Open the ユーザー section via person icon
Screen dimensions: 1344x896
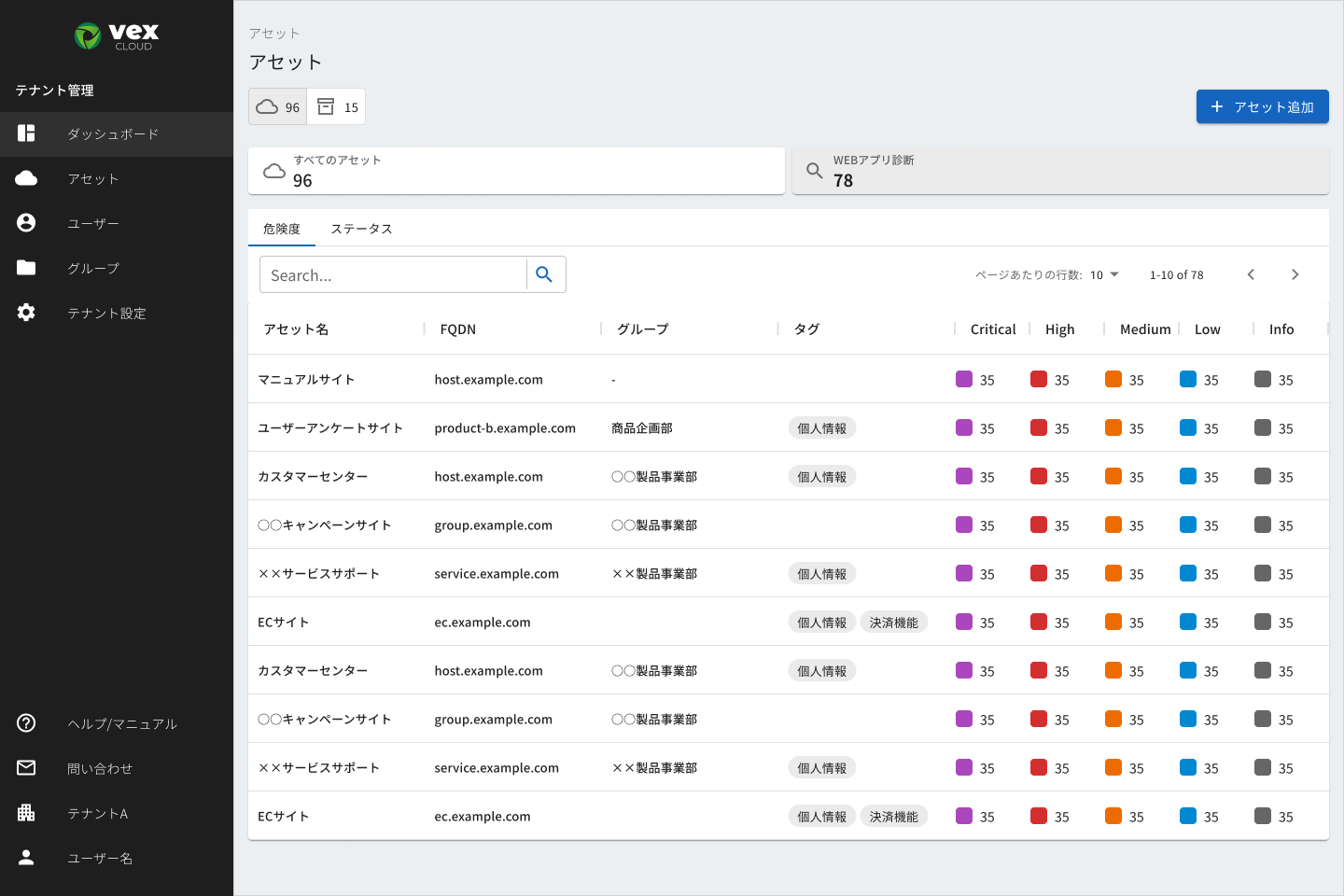click(x=26, y=223)
